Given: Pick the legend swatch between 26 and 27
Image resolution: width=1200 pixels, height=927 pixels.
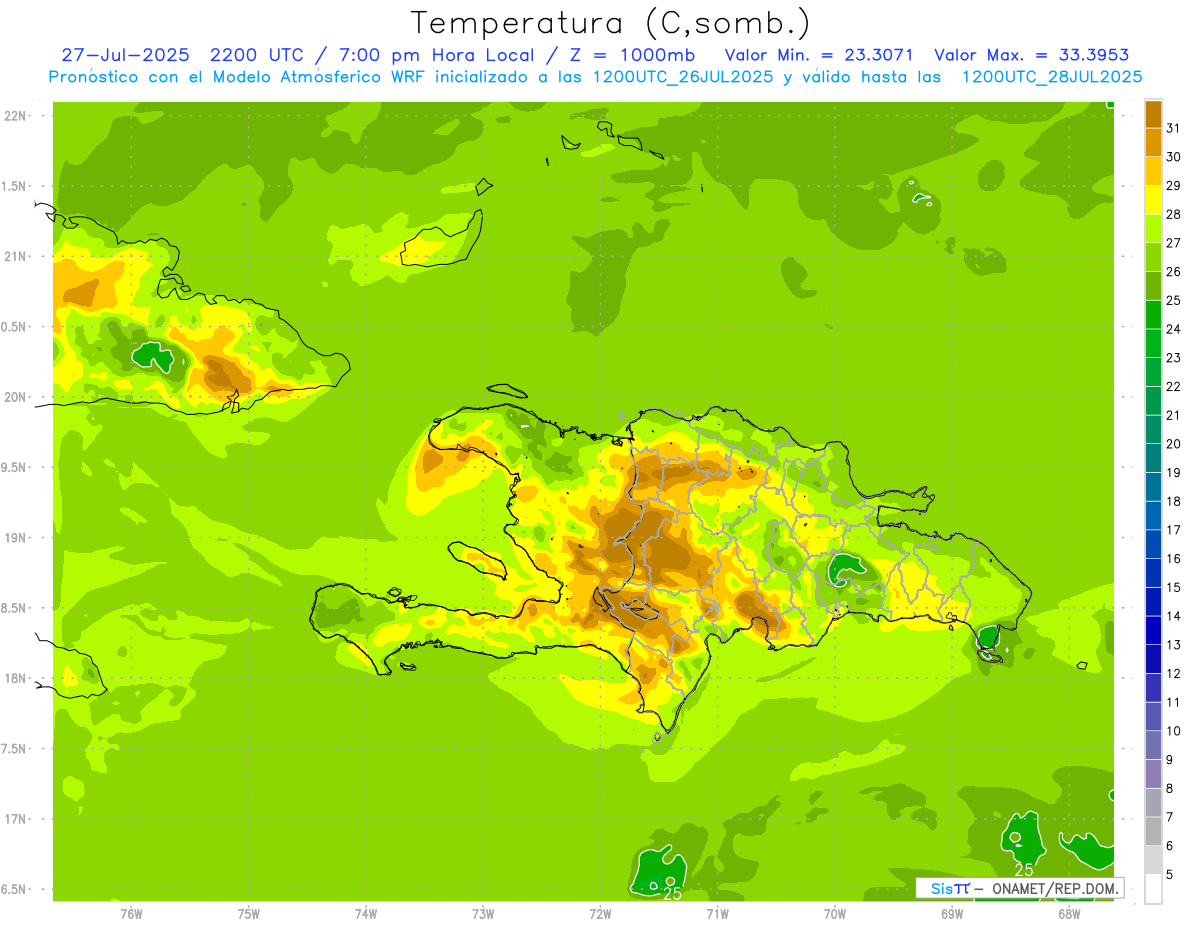Looking at the screenshot, I should [1153, 257].
